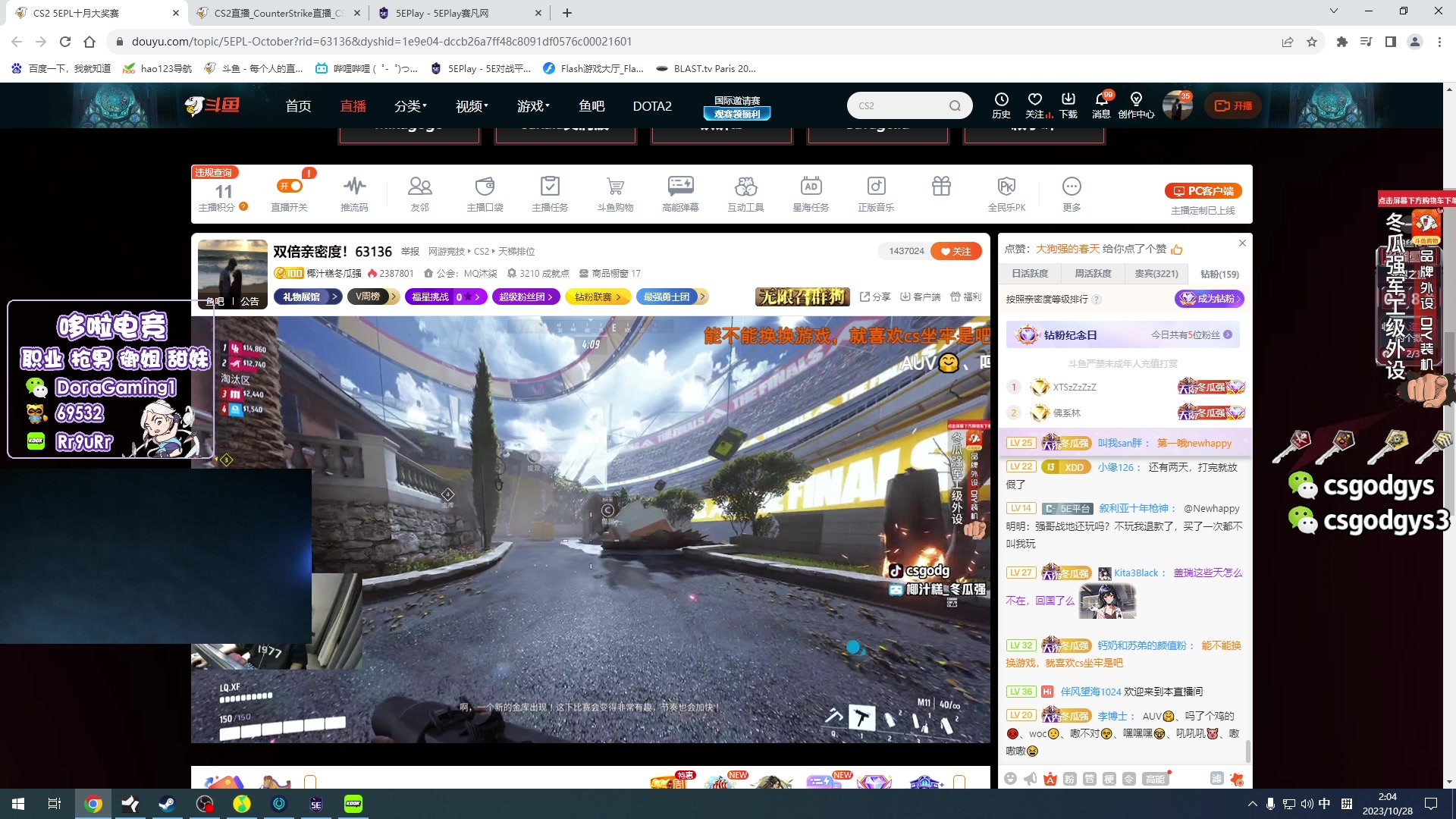Open Steam from the taskbar
The width and height of the screenshot is (1456, 819).
click(167, 804)
